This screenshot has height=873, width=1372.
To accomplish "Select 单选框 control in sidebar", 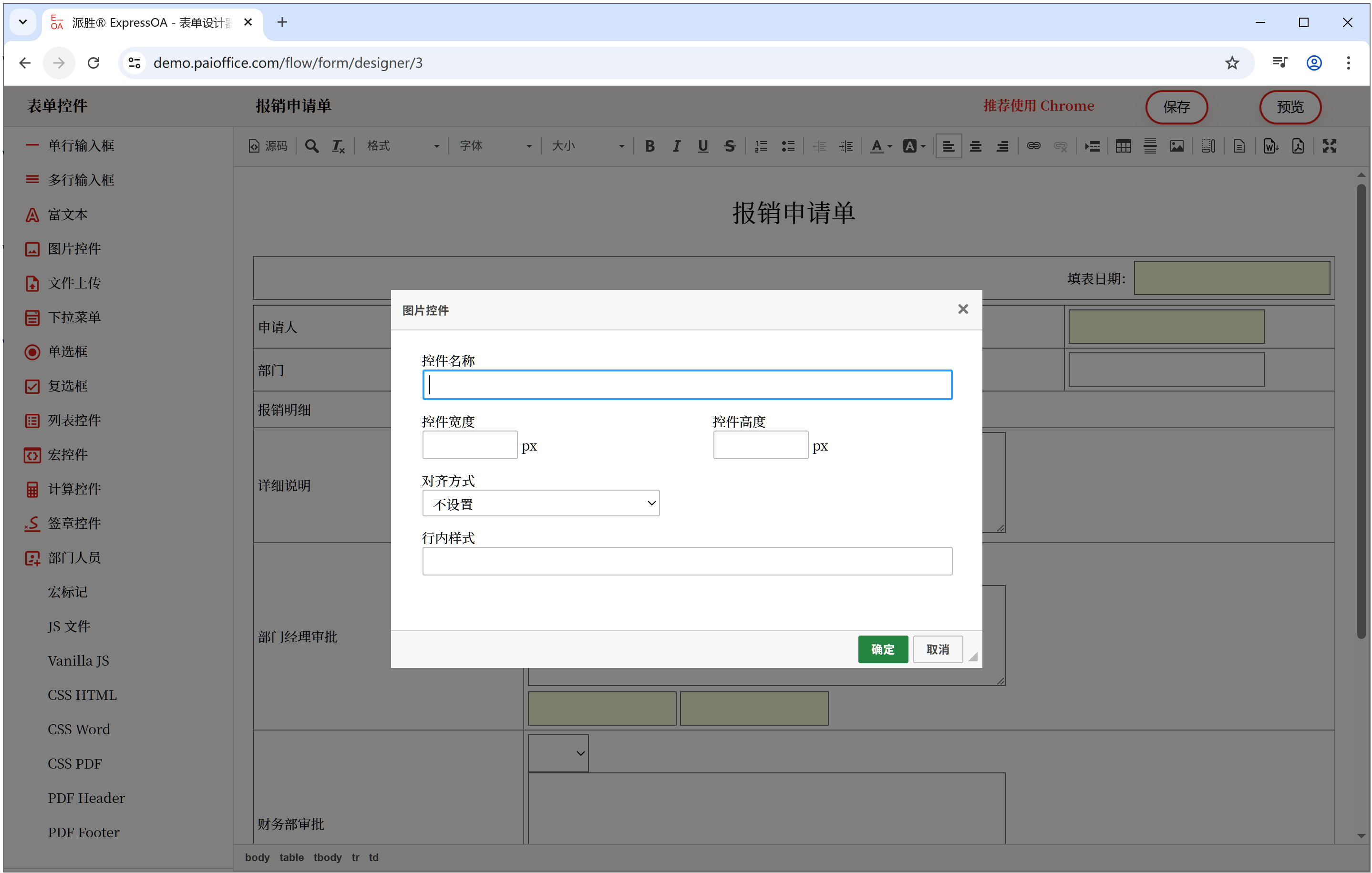I will tap(67, 352).
